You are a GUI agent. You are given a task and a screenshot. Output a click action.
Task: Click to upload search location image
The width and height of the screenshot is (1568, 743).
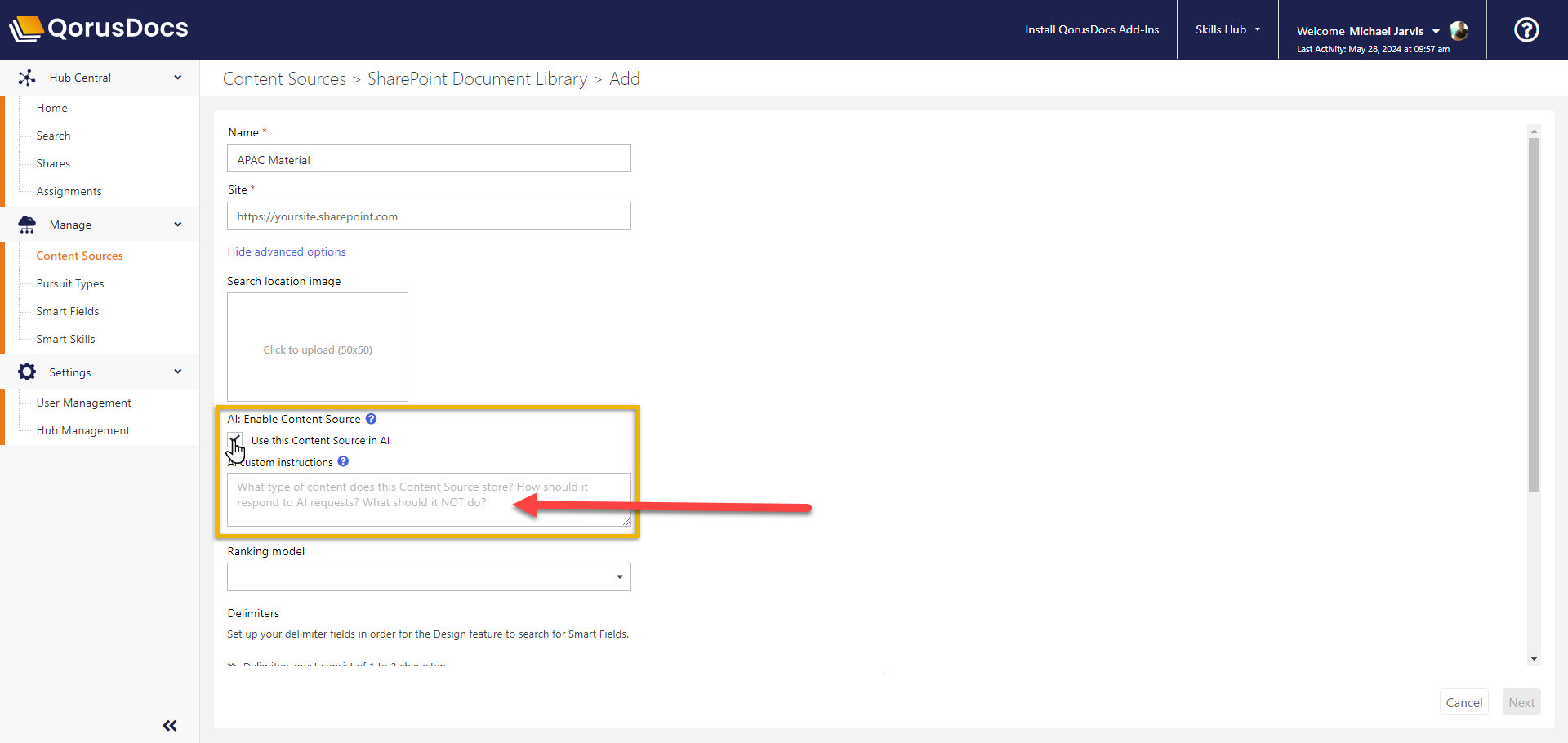click(318, 347)
